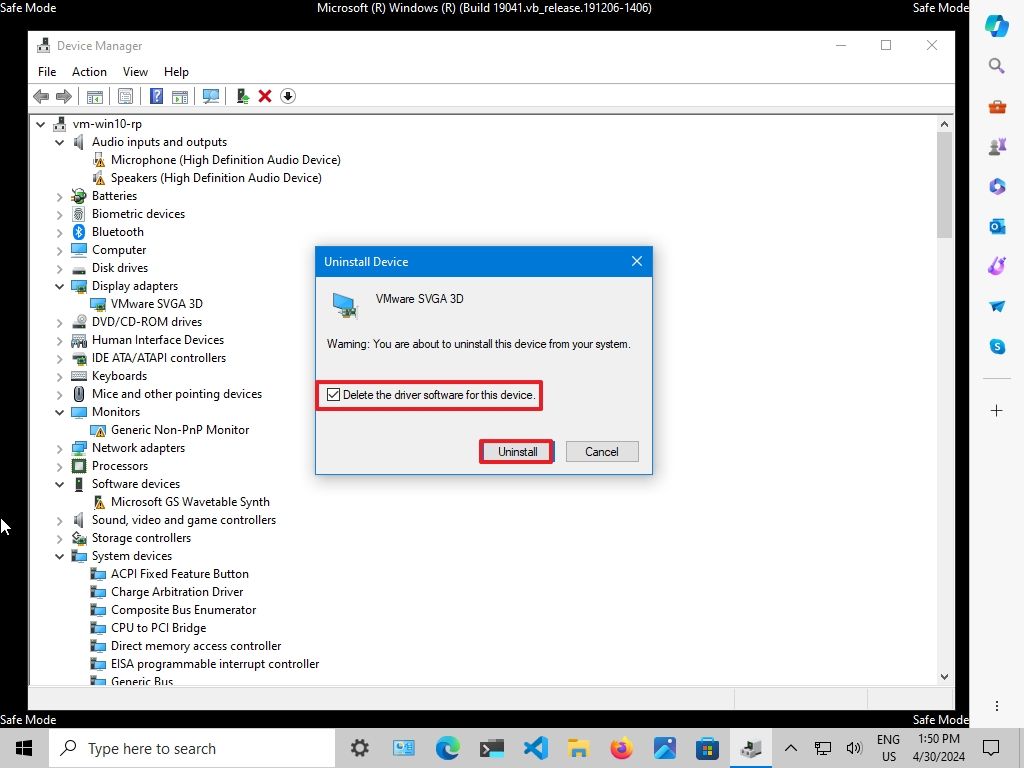Collapse the Display adapters tree node

59,285
